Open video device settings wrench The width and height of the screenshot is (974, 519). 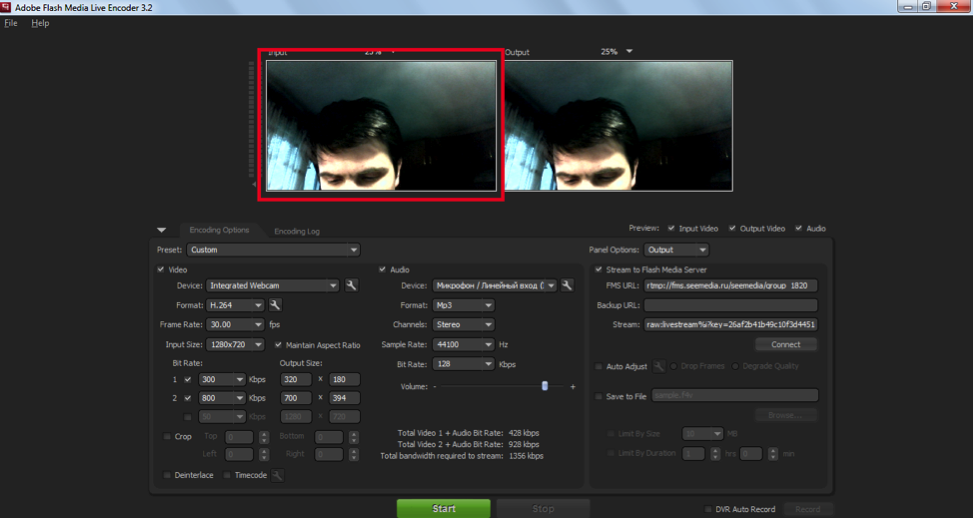tap(351, 286)
